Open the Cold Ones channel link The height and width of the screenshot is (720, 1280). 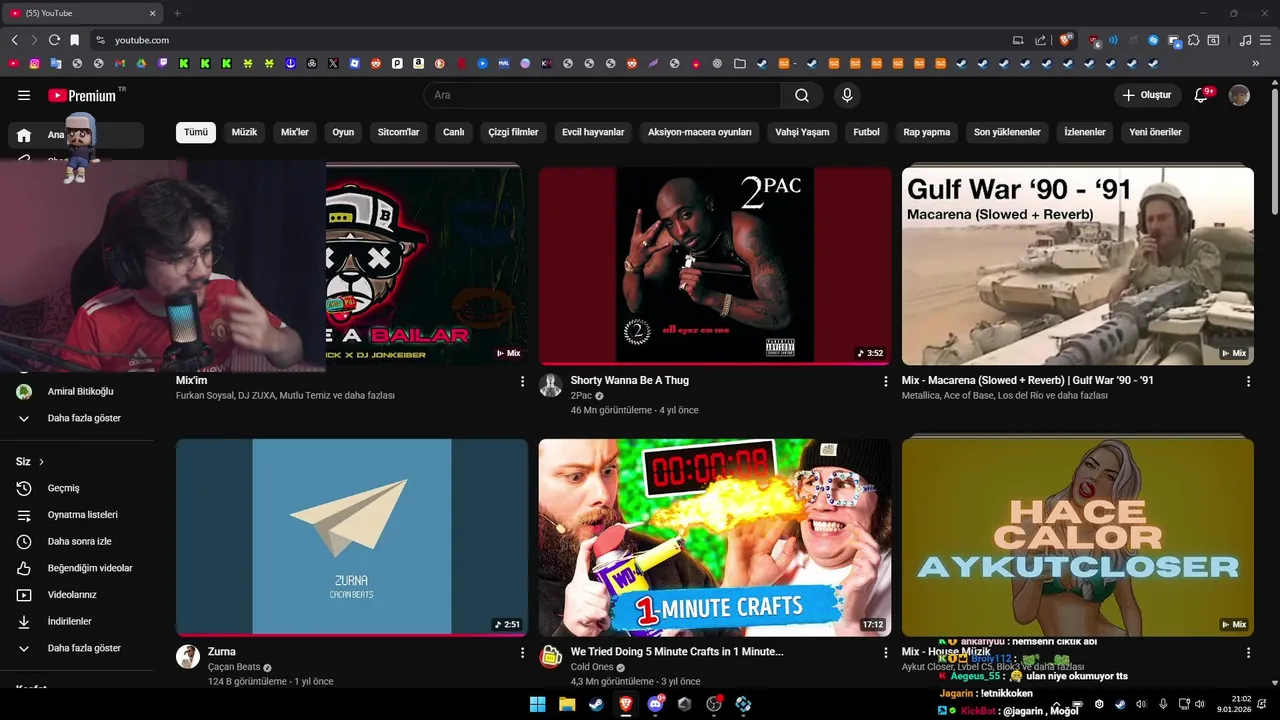pos(592,667)
